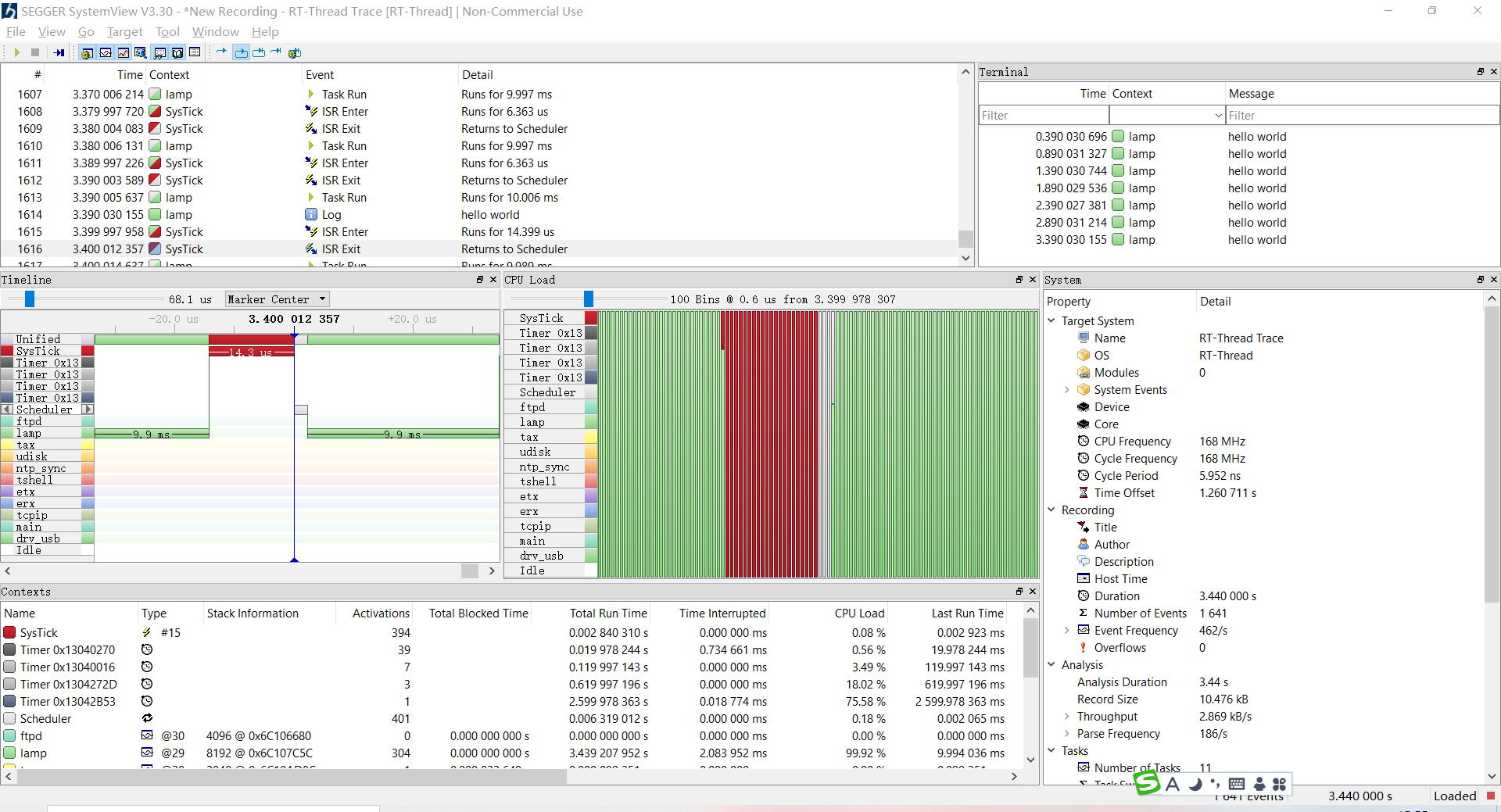Image resolution: width=1501 pixels, height=812 pixels.
Task: Expand the Throughput tree node
Action: 1067,716
